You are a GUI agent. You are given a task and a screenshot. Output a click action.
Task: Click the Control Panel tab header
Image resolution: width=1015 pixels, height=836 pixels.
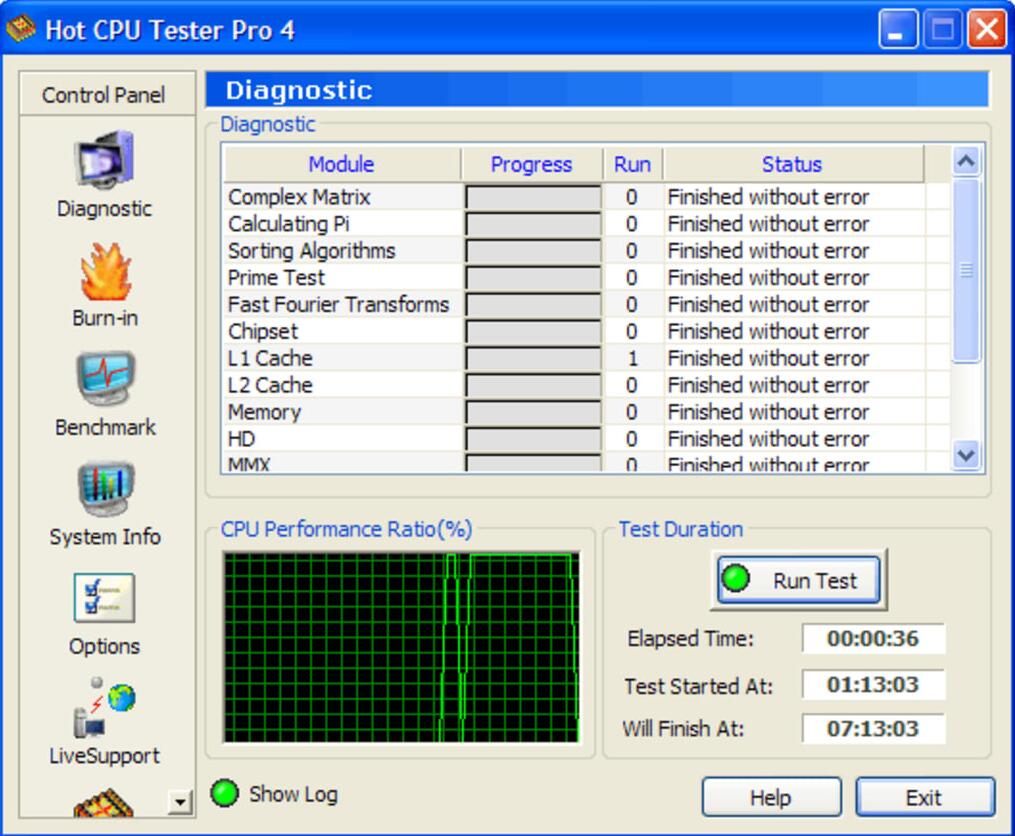point(104,95)
